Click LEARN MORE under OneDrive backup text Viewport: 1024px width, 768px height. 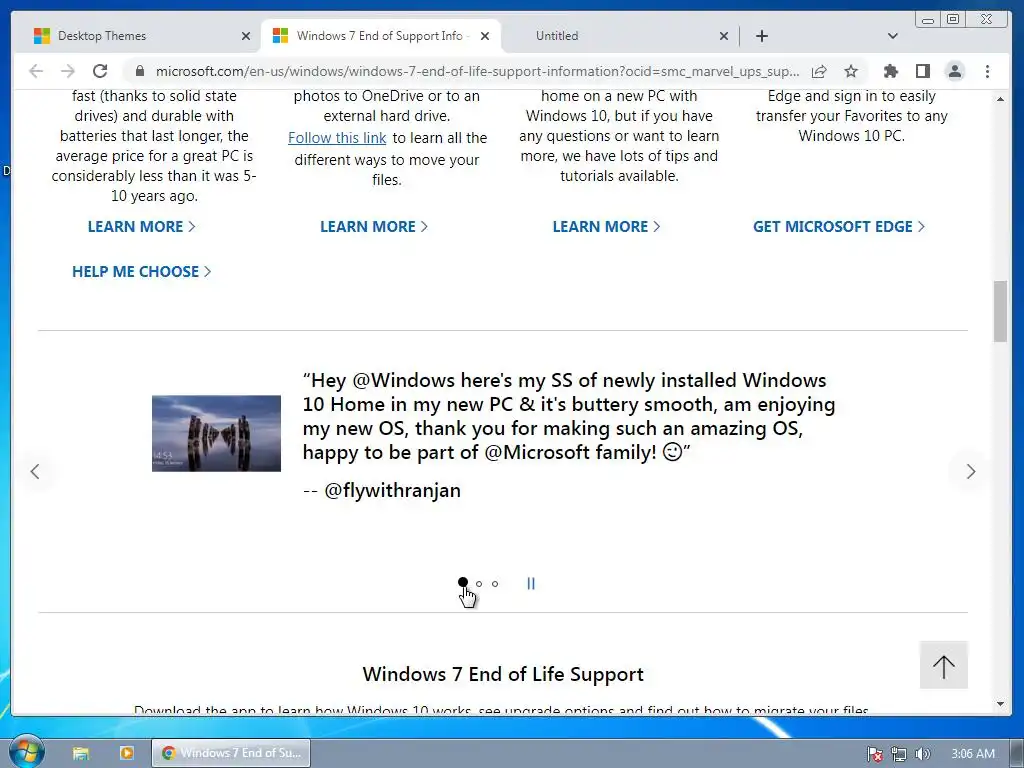[374, 227]
